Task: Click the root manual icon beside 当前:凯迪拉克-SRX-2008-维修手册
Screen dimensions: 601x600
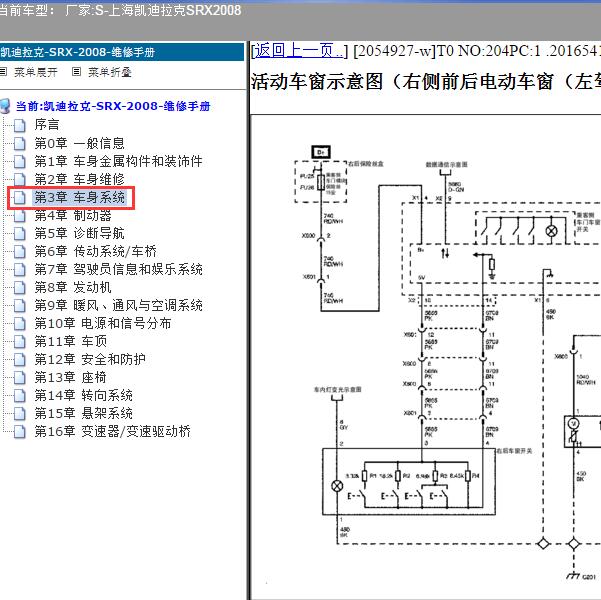Action: point(5,106)
